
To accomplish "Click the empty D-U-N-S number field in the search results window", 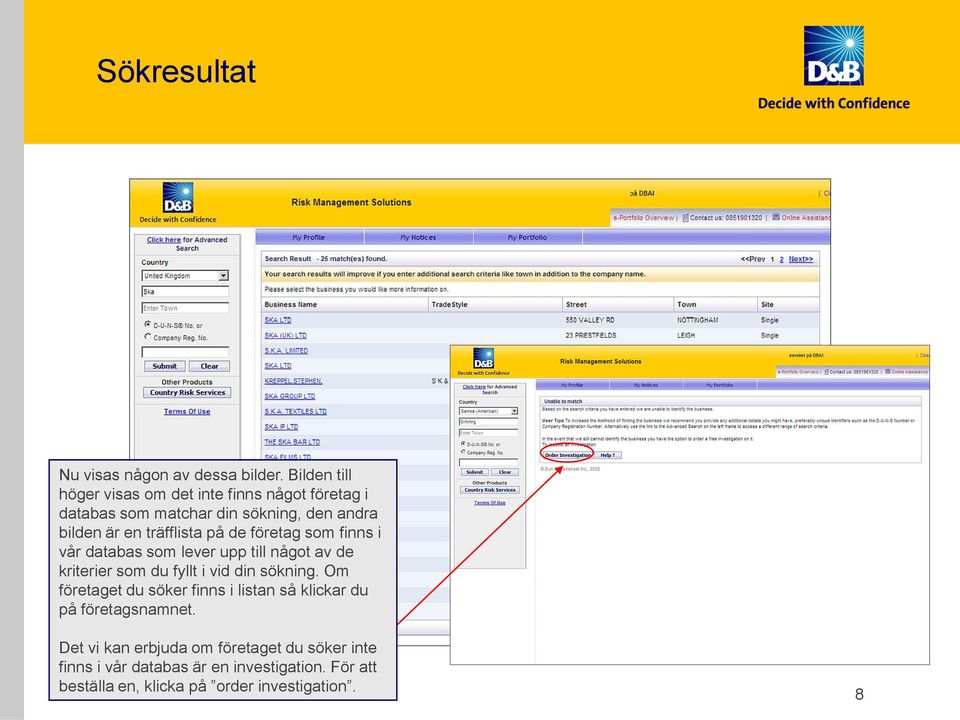I will pos(185,351).
